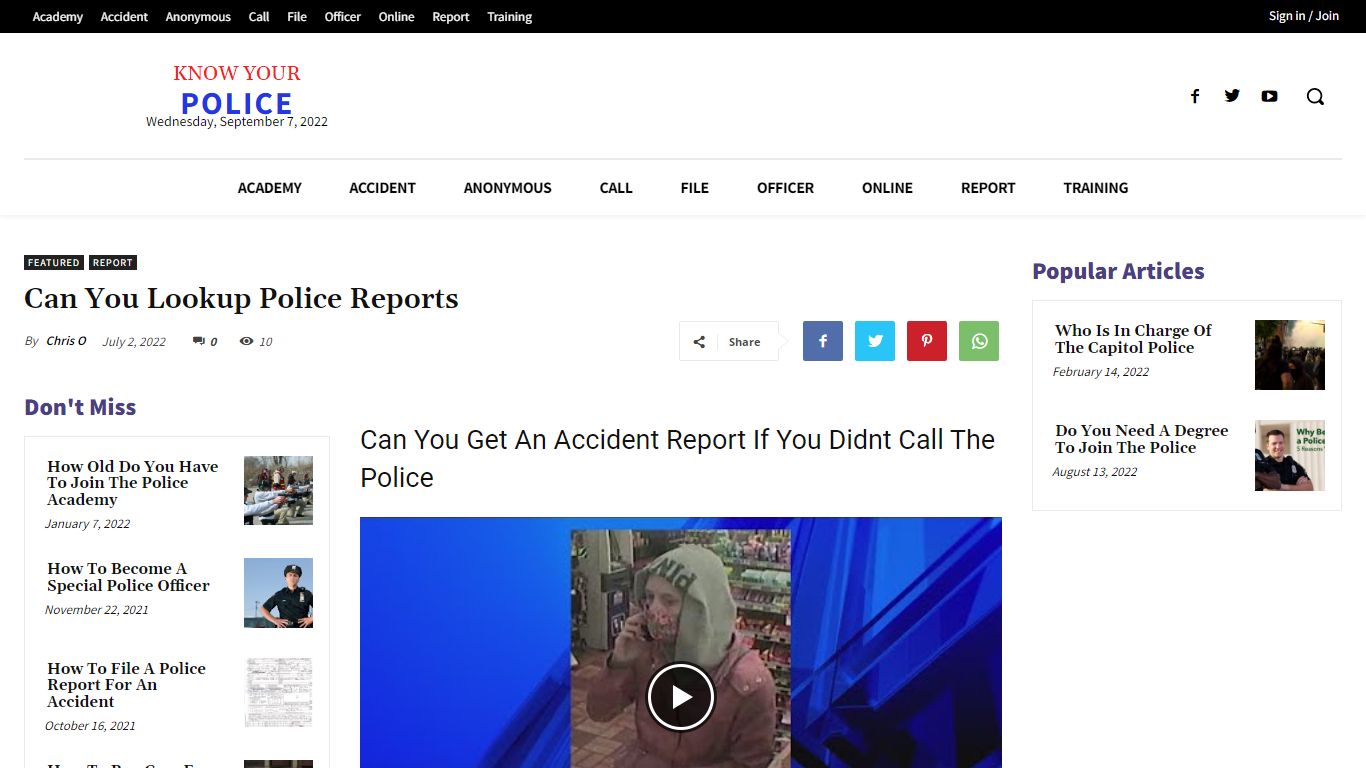Select the FEATURED category tag
This screenshot has height=768, width=1366.
point(54,263)
